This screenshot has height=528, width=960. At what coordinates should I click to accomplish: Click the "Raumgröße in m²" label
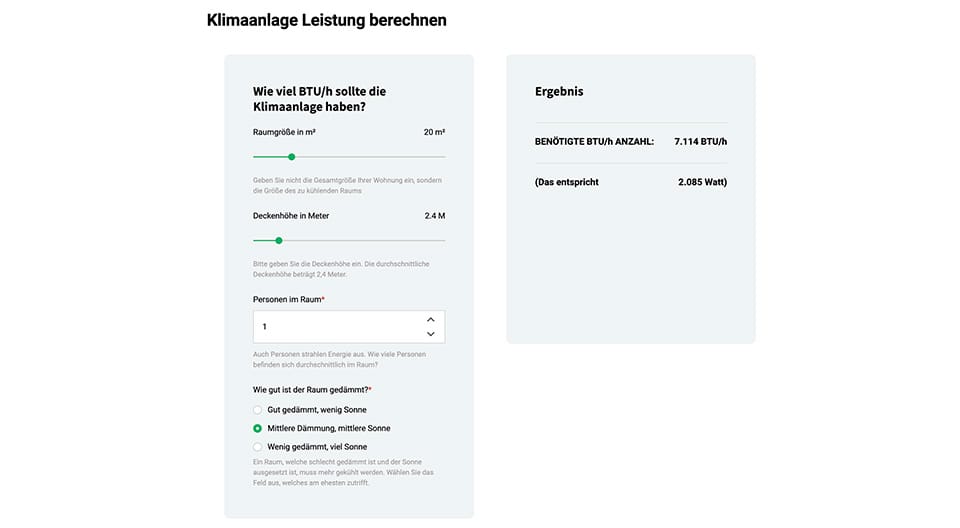click(285, 132)
